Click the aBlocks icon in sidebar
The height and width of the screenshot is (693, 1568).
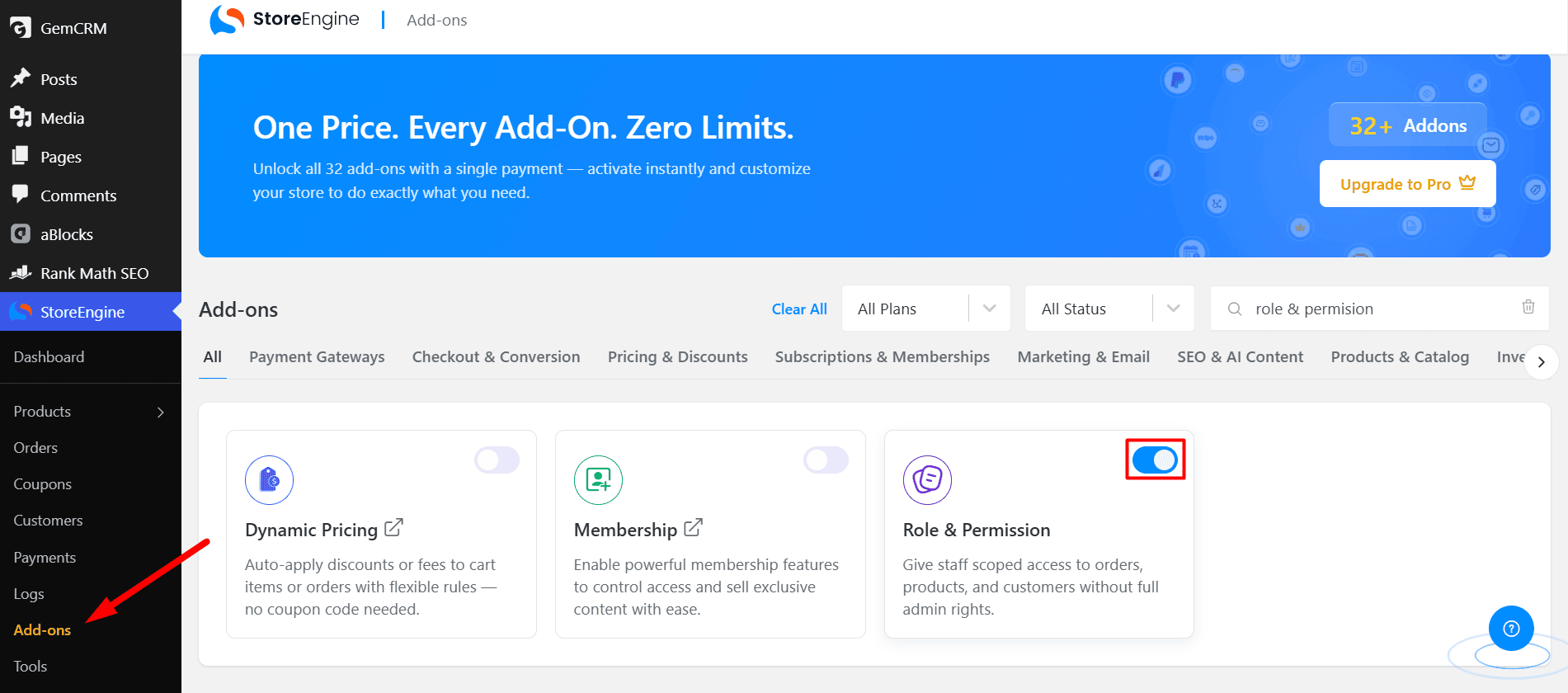click(21, 233)
